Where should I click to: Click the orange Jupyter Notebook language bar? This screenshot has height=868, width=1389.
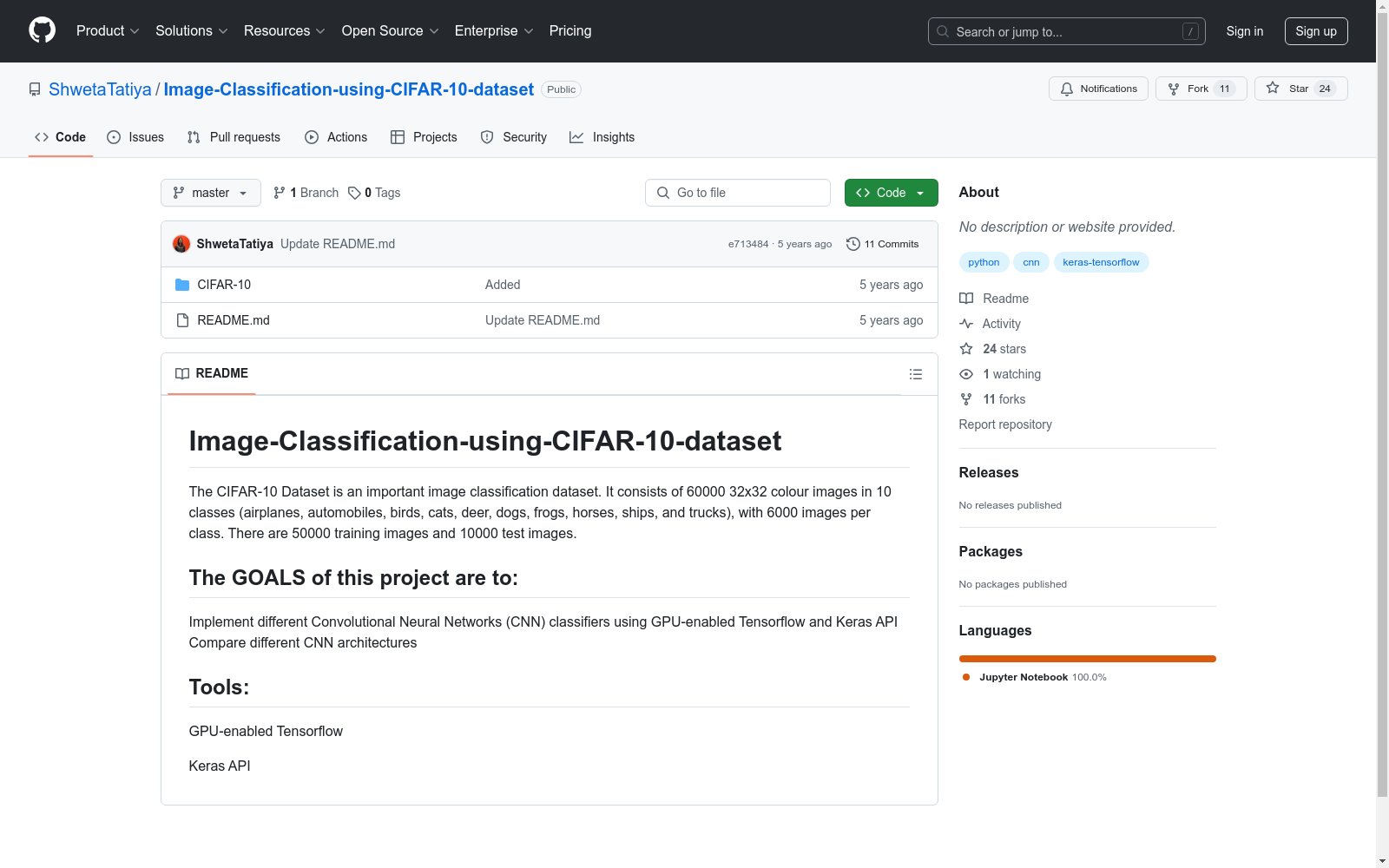pyautogui.click(x=1087, y=659)
